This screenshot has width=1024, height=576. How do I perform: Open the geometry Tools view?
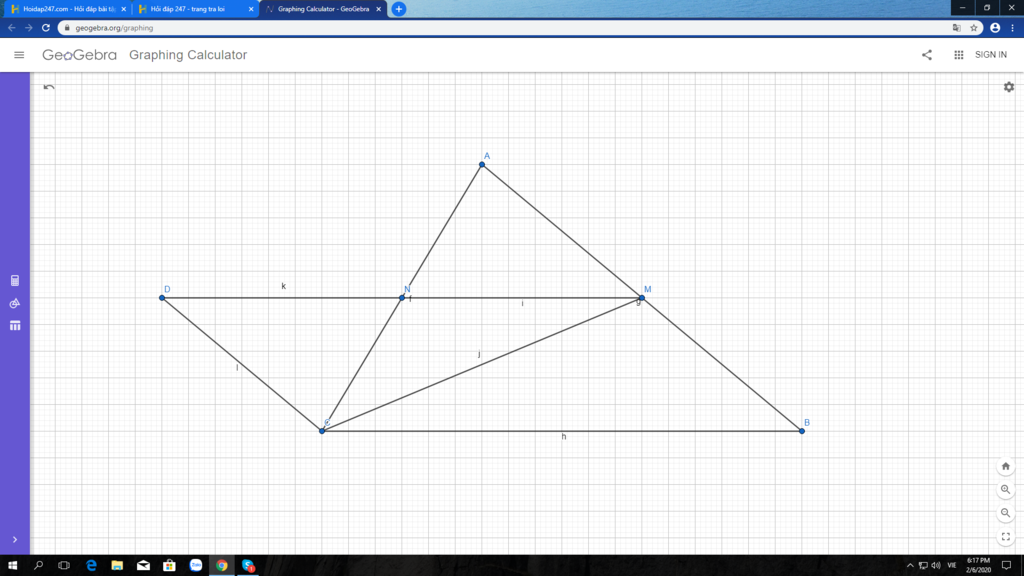[15, 303]
